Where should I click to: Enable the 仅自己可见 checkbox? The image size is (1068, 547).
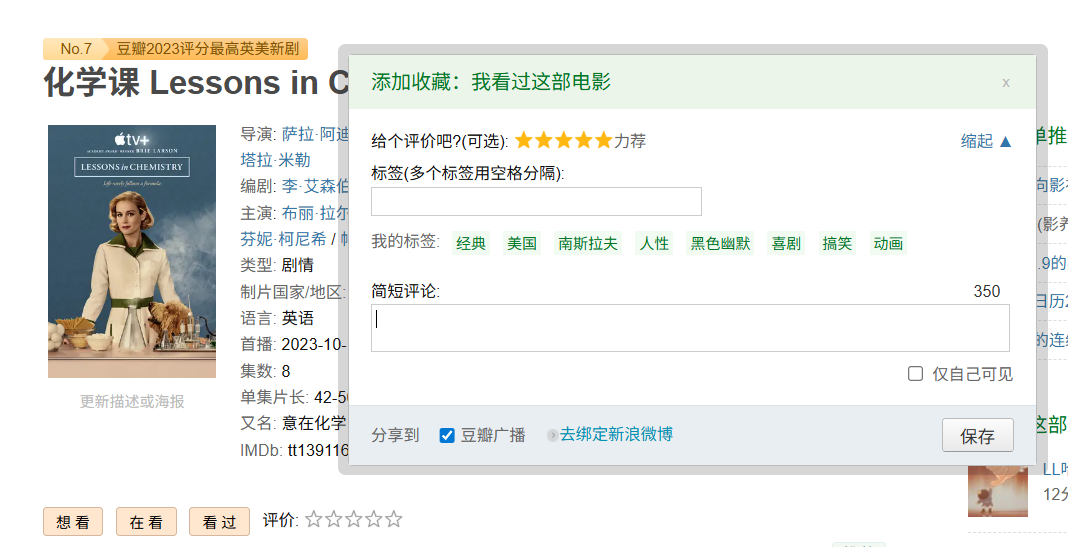pyautogui.click(x=915, y=374)
